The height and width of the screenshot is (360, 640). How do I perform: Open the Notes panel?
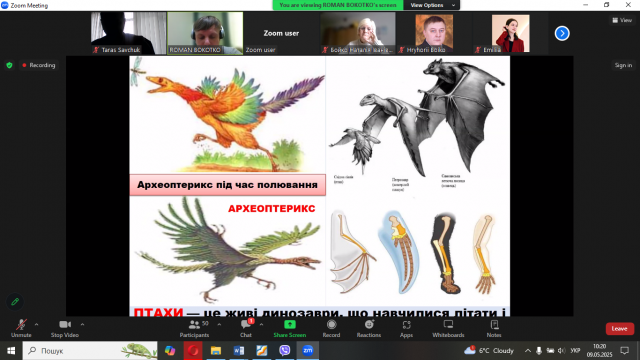click(494, 329)
